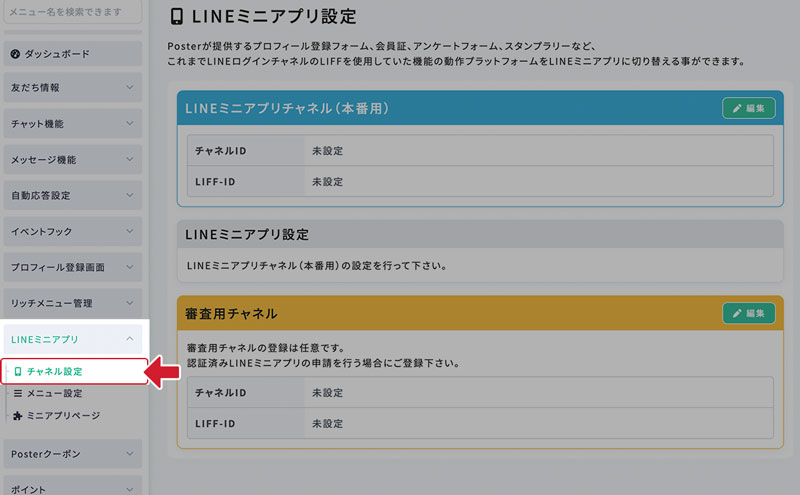The image size is (800, 495).
Task: Collapse the LINEミニアプリ menu
Action: tap(72, 340)
